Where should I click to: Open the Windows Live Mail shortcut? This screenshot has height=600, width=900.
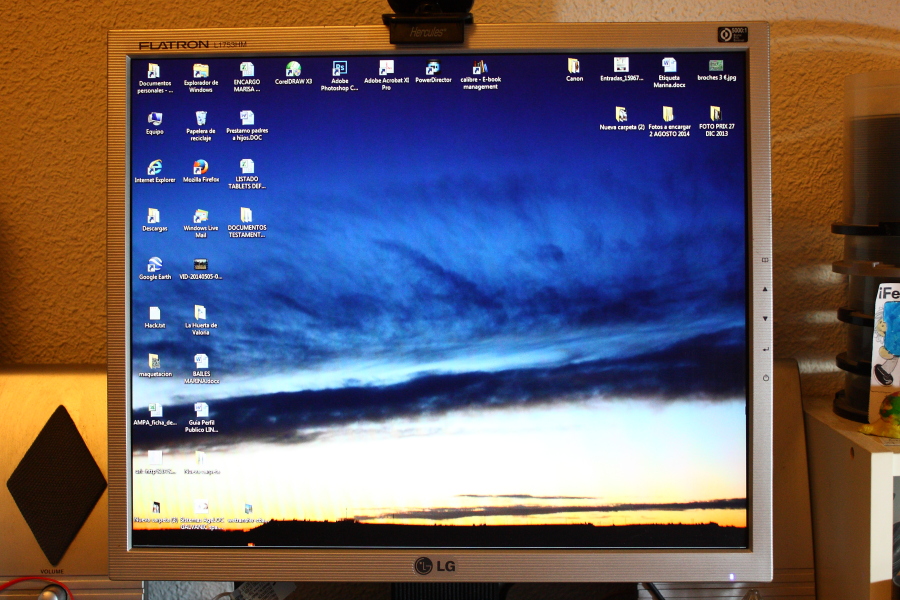(x=201, y=223)
